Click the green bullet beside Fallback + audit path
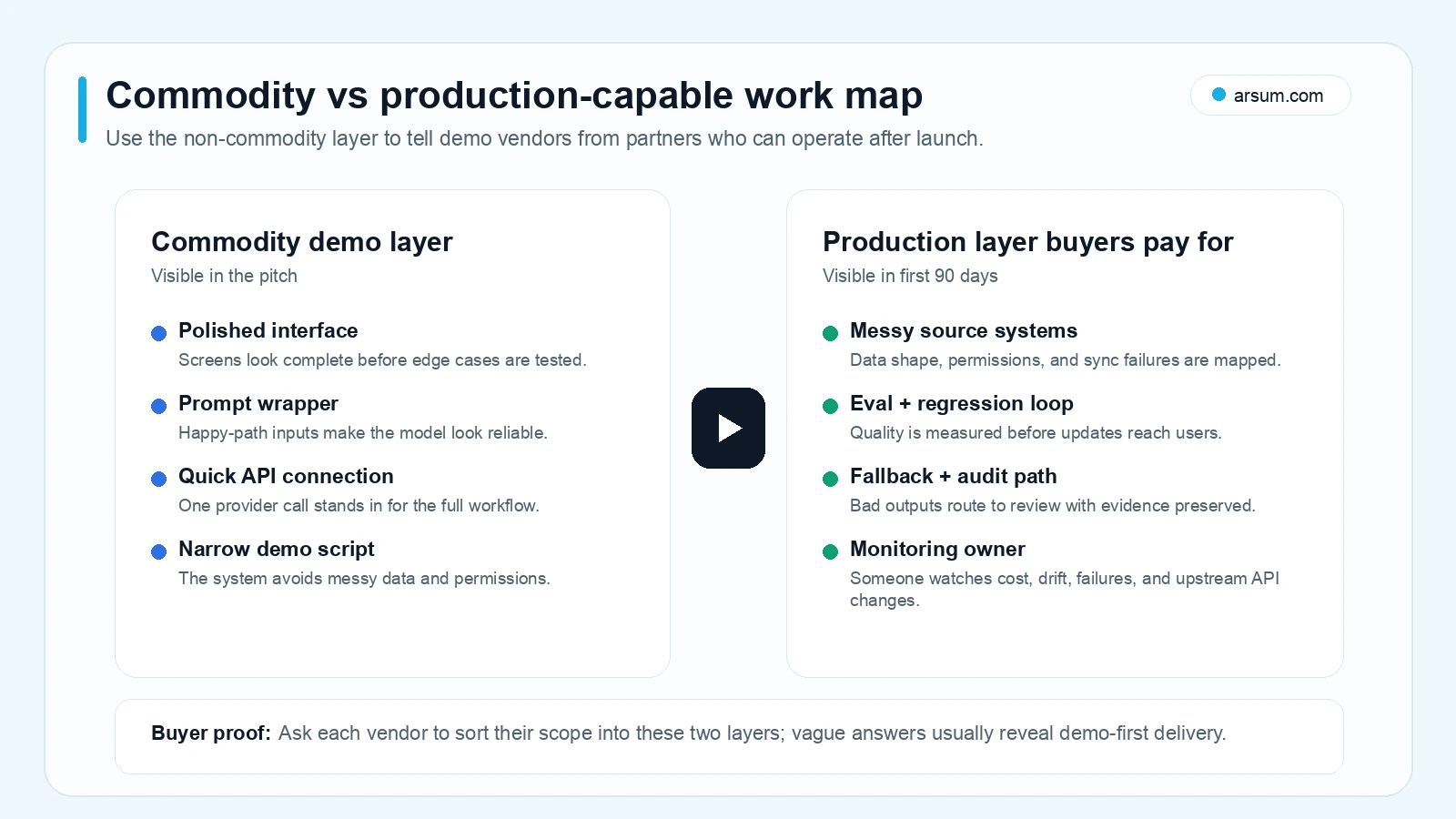 tap(830, 479)
